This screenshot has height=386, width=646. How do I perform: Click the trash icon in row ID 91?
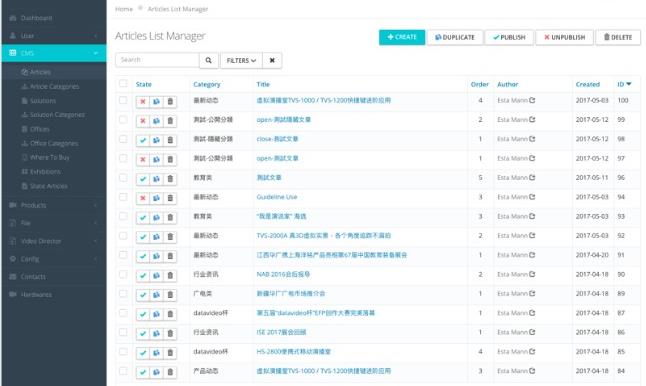(x=170, y=256)
